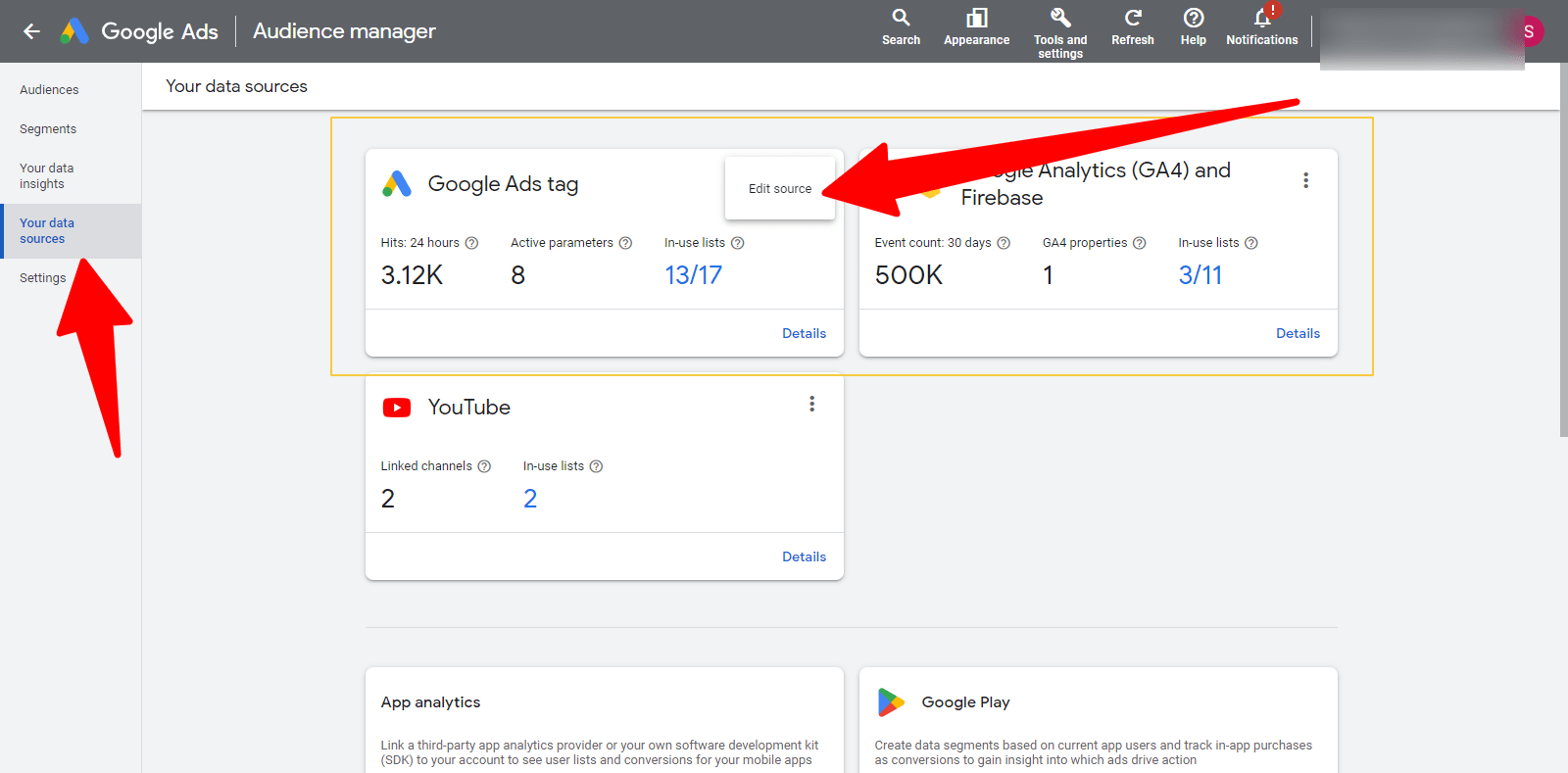
Task: Click the page vertical scrollbar
Action: click(1563, 245)
